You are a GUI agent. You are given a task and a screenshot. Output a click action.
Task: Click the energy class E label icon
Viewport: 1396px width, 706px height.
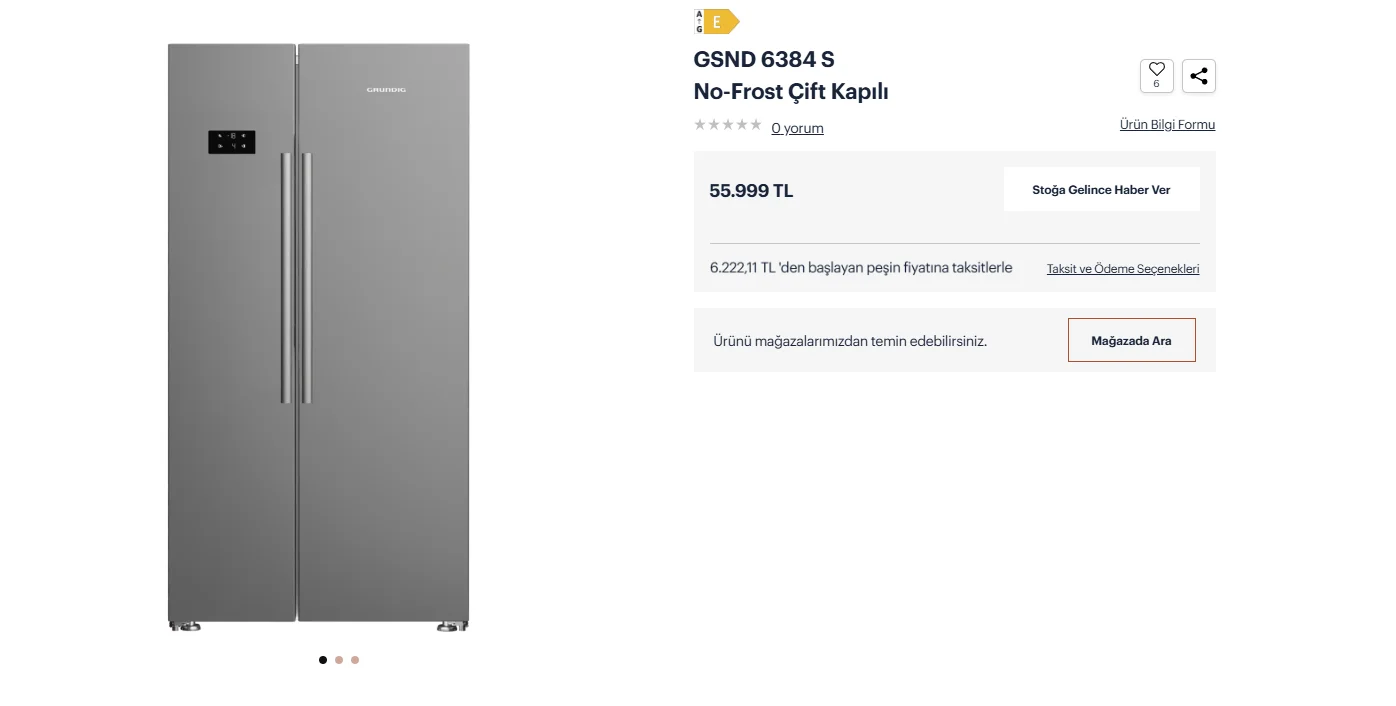[717, 21]
